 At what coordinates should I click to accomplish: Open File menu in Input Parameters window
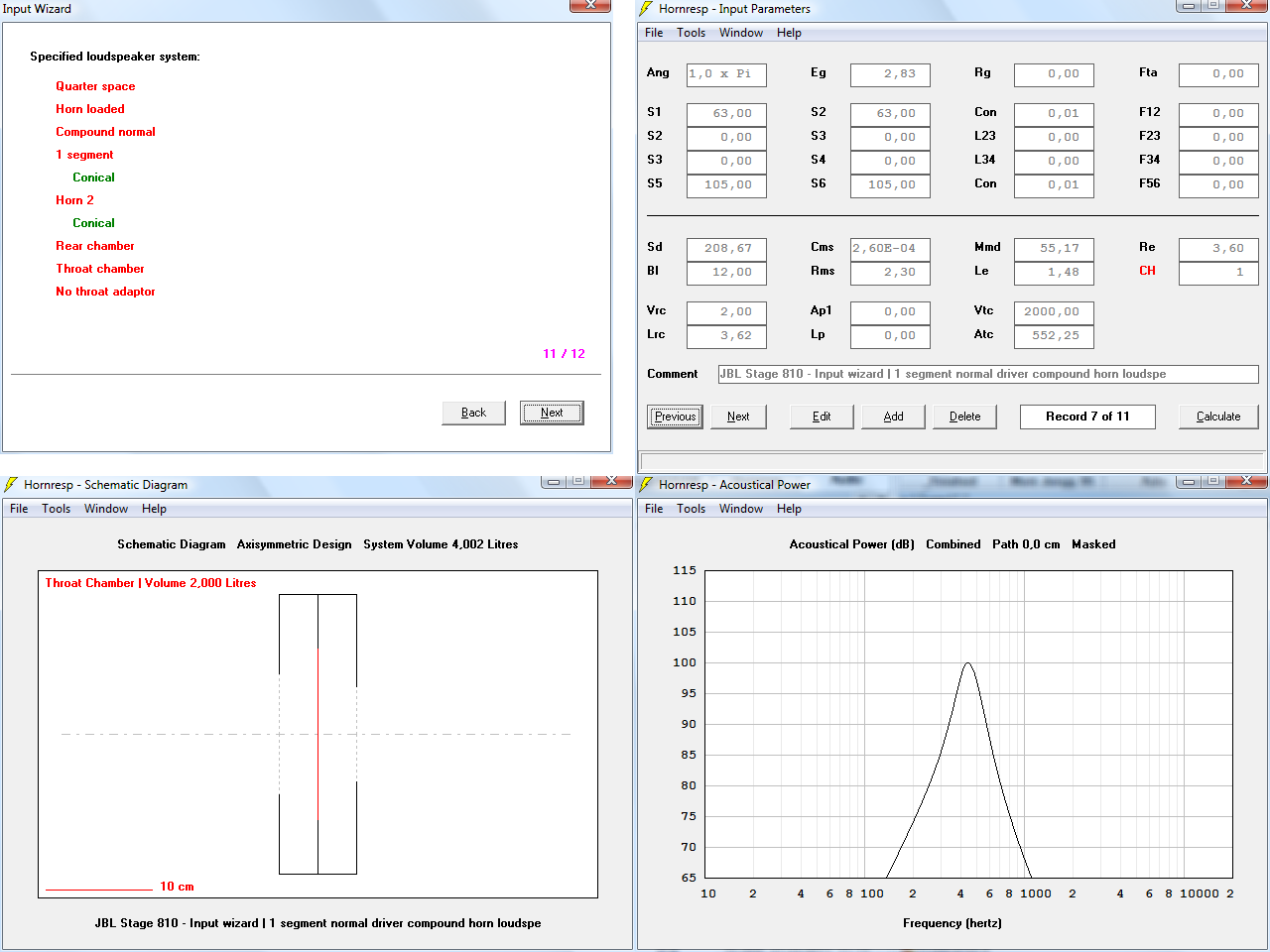click(x=654, y=33)
